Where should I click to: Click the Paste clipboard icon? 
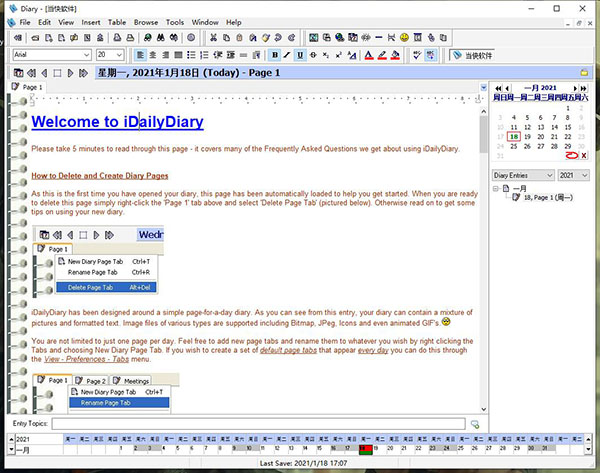coord(240,38)
